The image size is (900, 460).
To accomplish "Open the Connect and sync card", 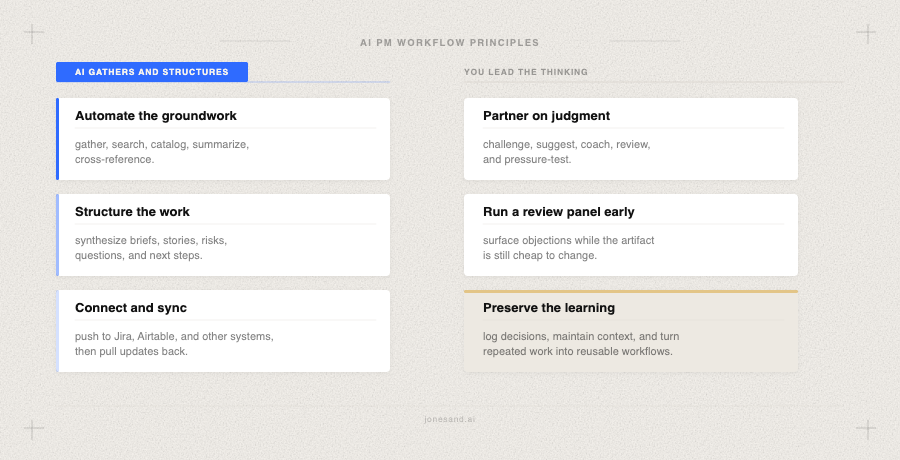I will pos(223,331).
